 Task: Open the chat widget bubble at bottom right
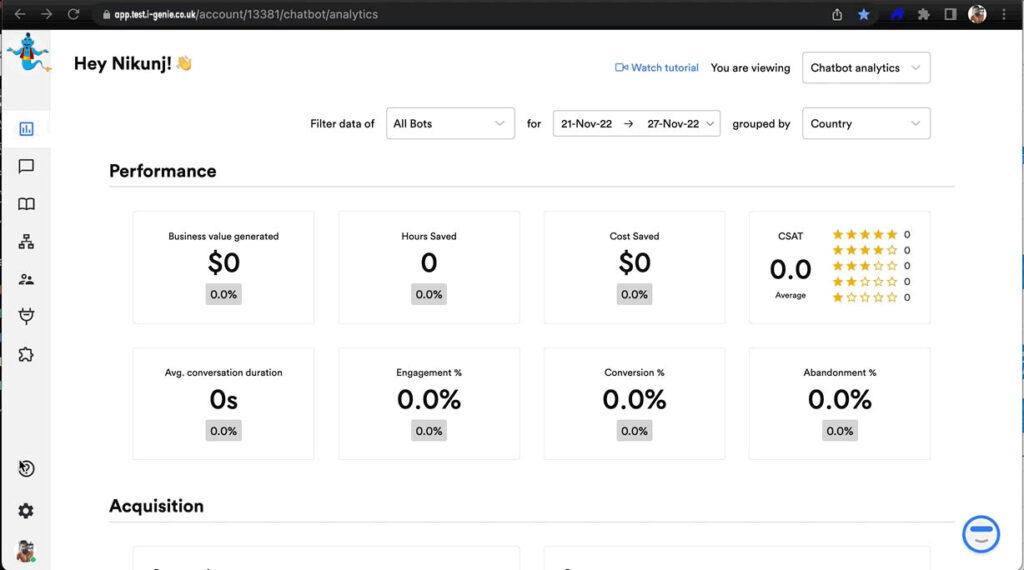(981, 534)
